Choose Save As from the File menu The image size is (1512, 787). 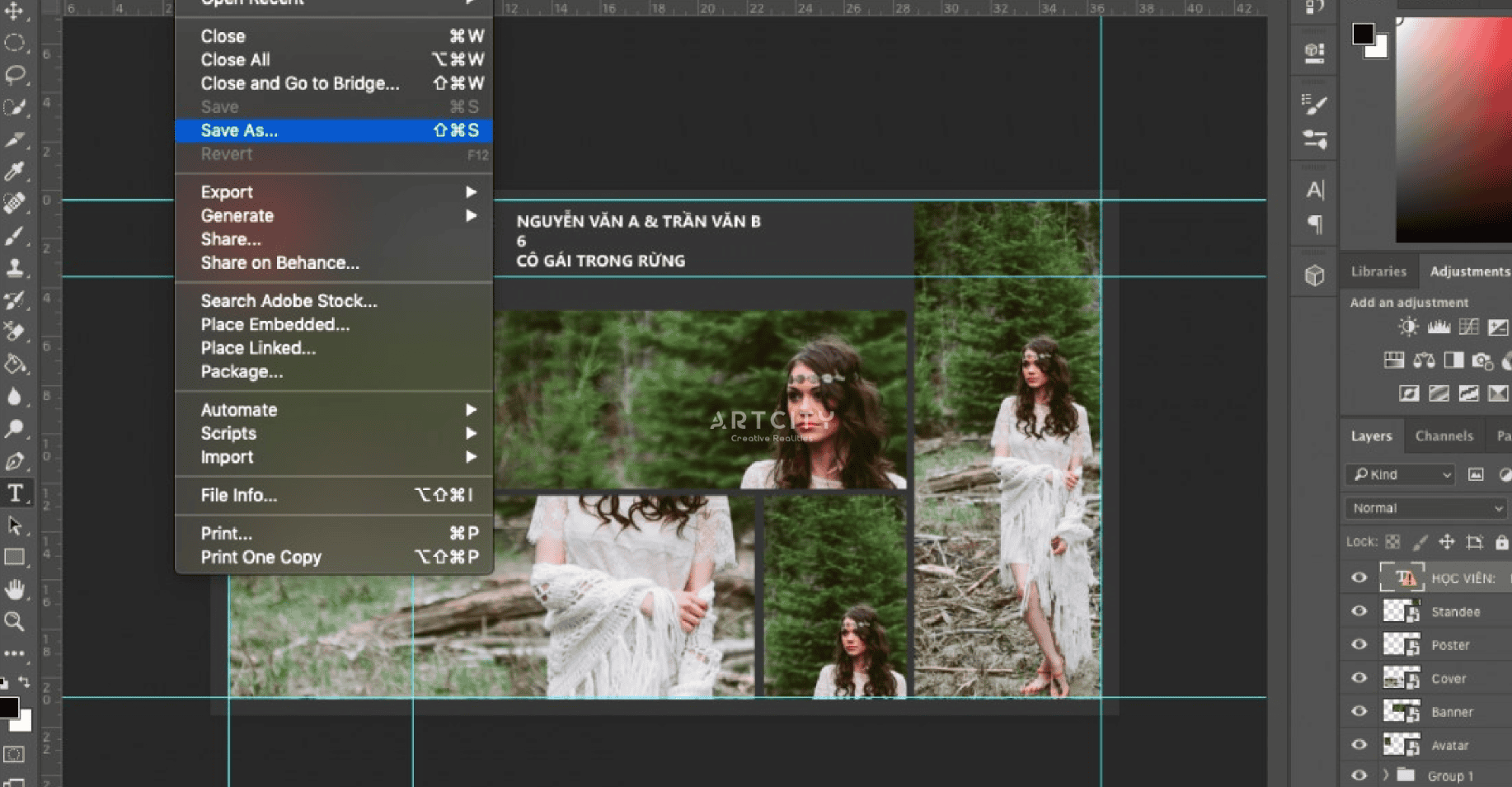pos(239,130)
